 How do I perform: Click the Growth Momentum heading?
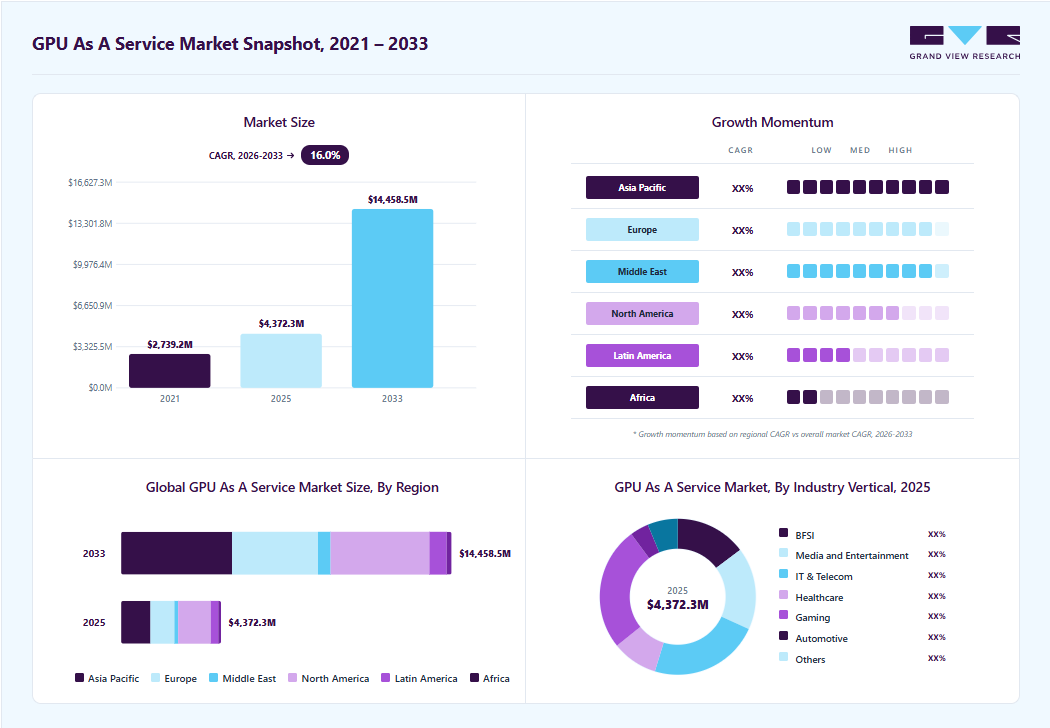772,122
